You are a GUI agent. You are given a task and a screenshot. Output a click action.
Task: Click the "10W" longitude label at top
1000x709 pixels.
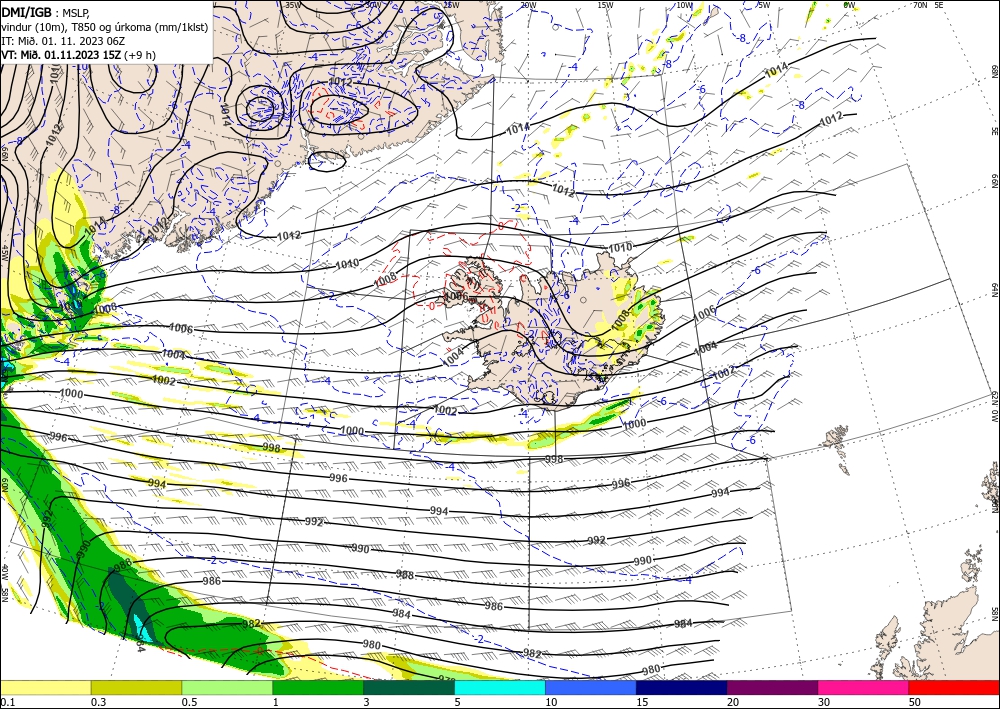coord(684,5)
